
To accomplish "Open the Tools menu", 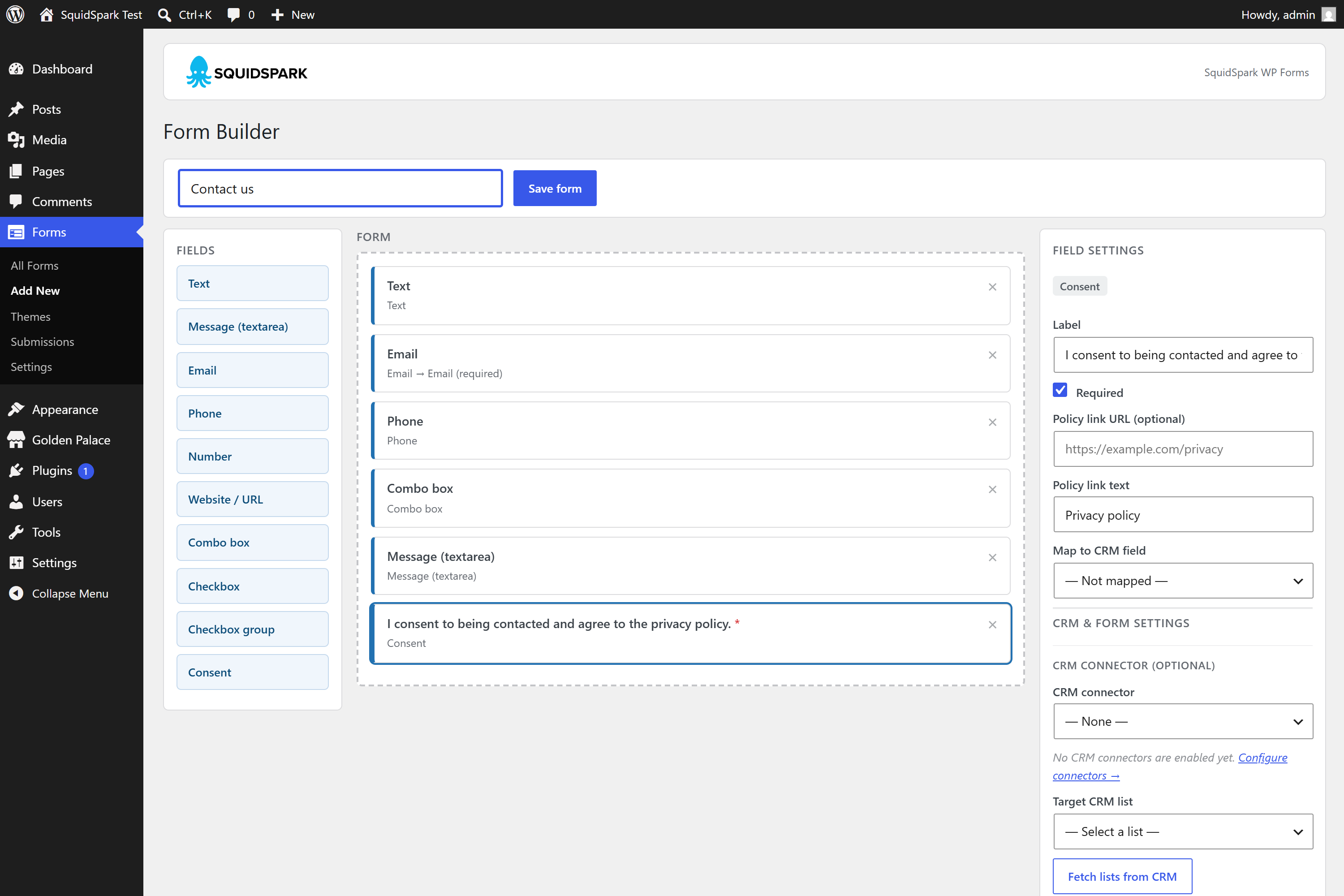I will pos(71,532).
